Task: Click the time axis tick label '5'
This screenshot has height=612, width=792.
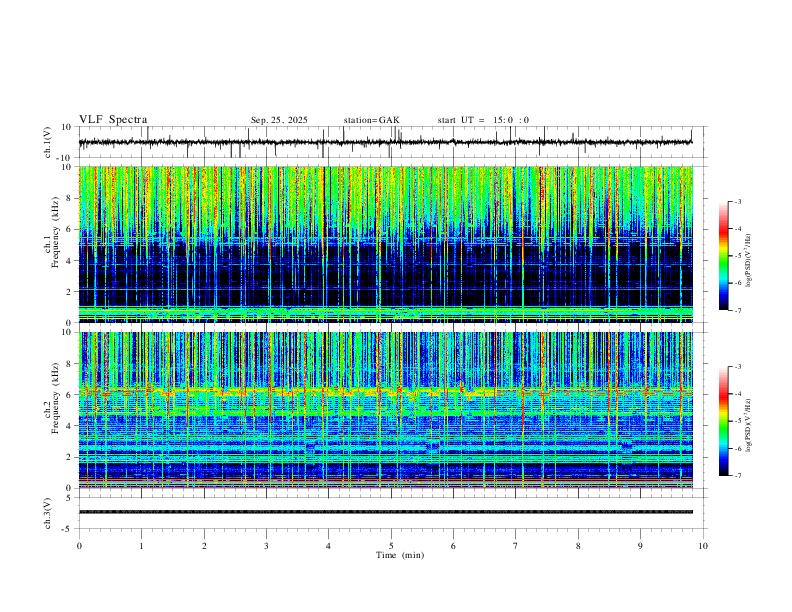Action: 391,546
